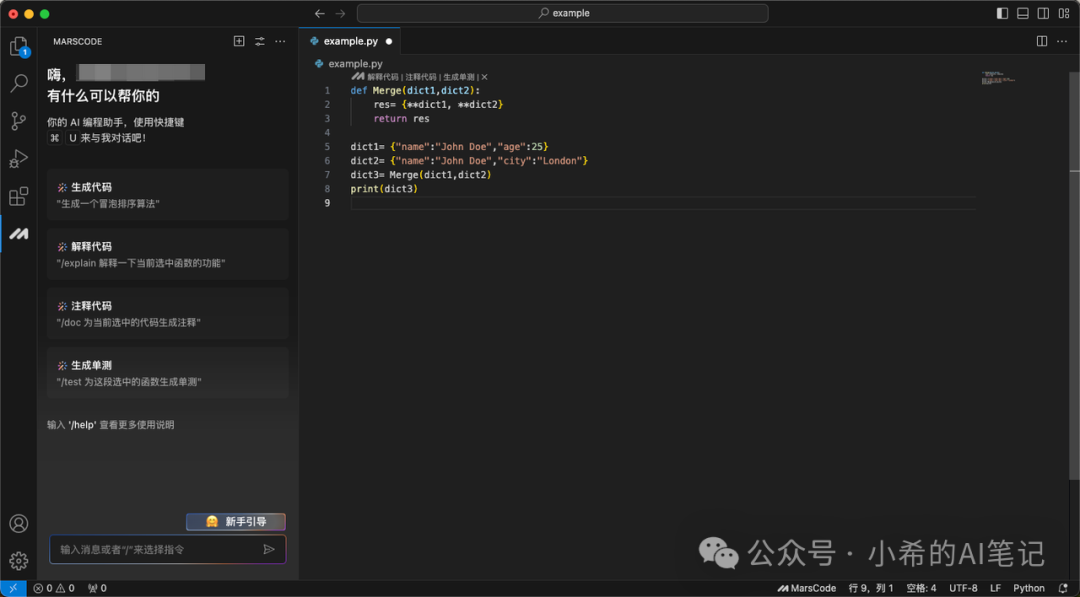Open the Explorer view in activity bar
This screenshot has height=597, width=1080.
pyautogui.click(x=18, y=47)
